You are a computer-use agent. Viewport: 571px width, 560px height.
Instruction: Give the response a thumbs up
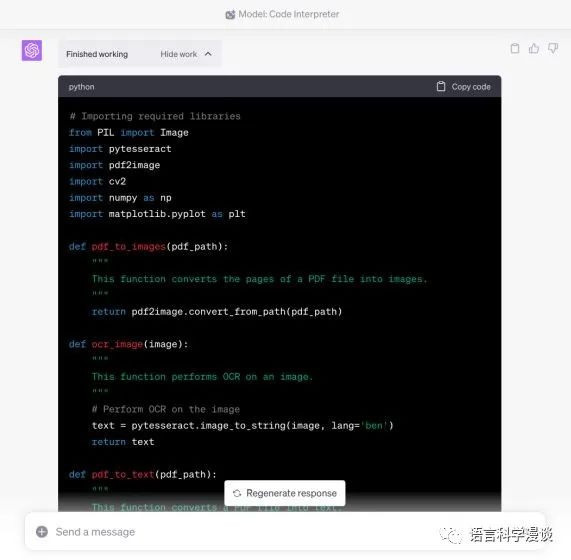(x=534, y=48)
